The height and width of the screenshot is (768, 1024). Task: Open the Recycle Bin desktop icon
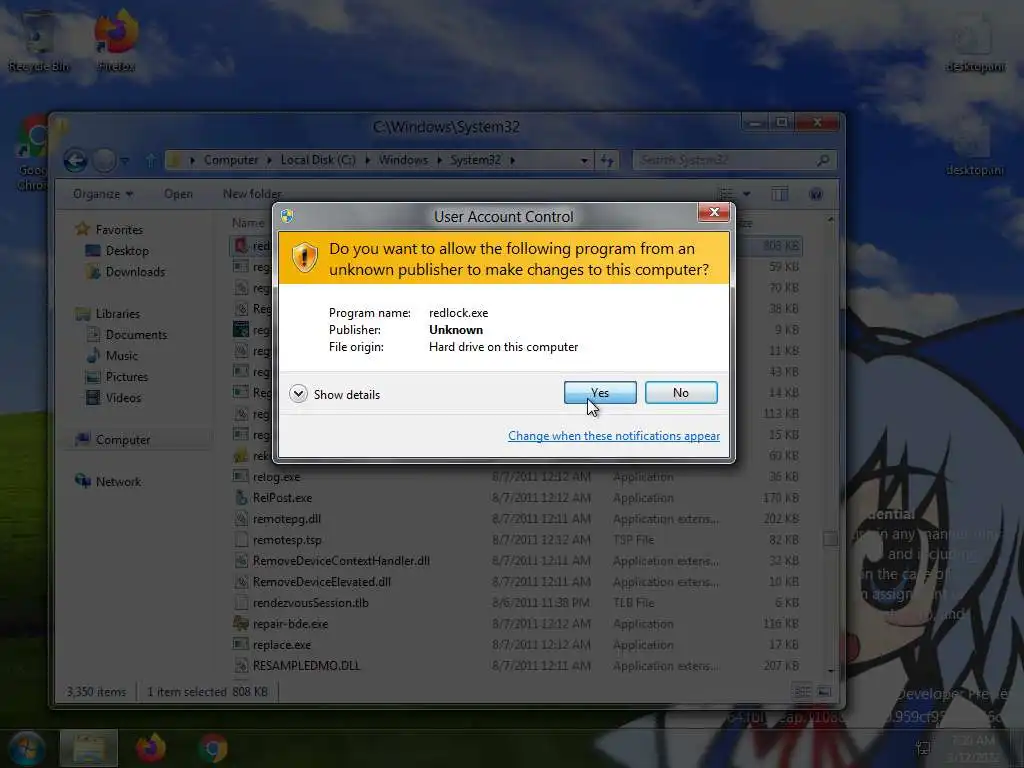pyautogui.click(x=39, y=40)
